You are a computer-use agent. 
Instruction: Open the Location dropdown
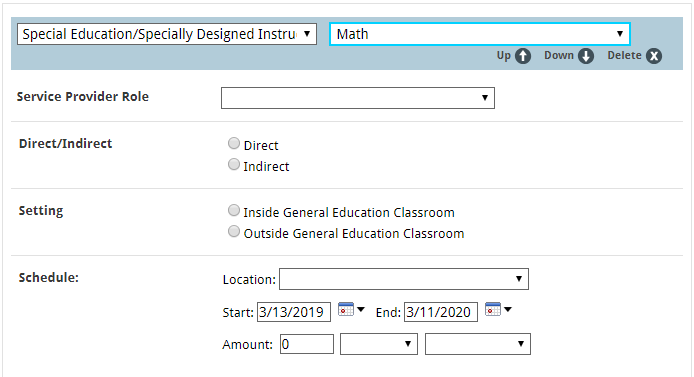pos(404,279)
